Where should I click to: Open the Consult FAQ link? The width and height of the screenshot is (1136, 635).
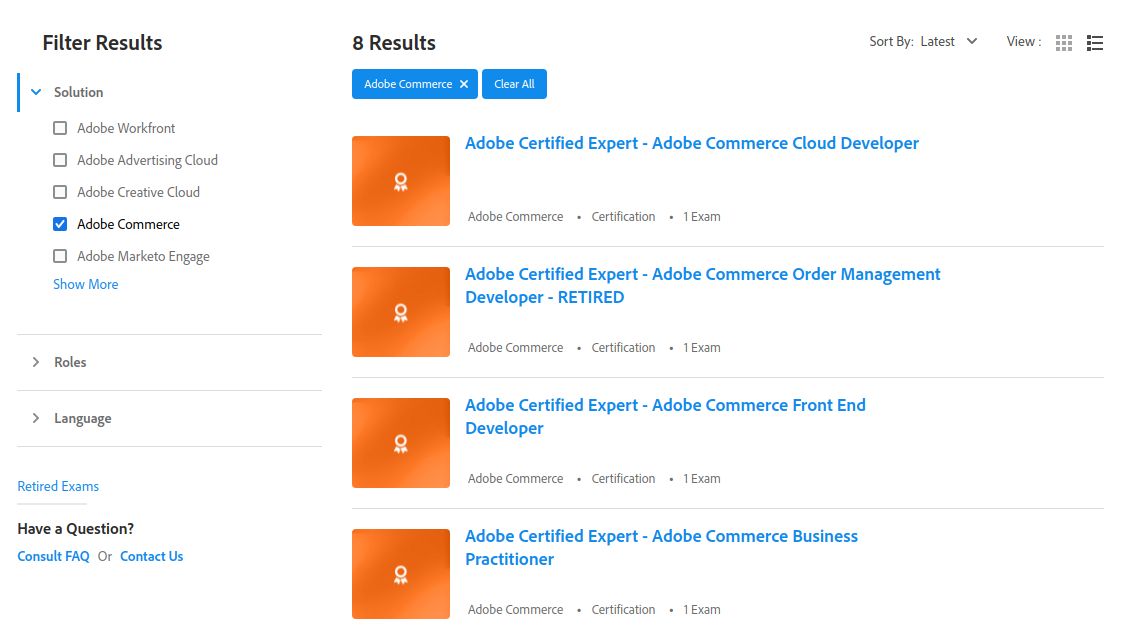click(x=53, y=556)
